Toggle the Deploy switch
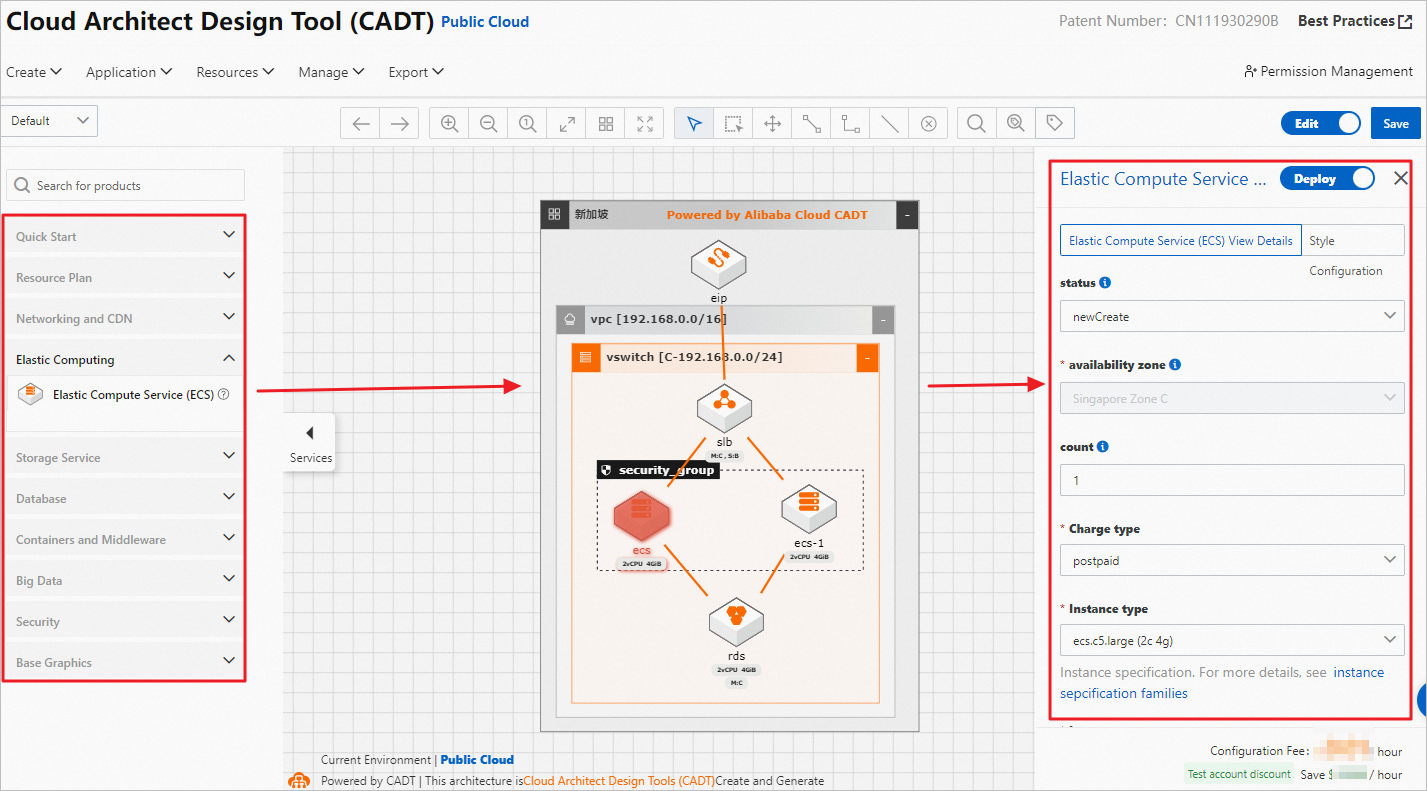 click(x=1328, y=178)
